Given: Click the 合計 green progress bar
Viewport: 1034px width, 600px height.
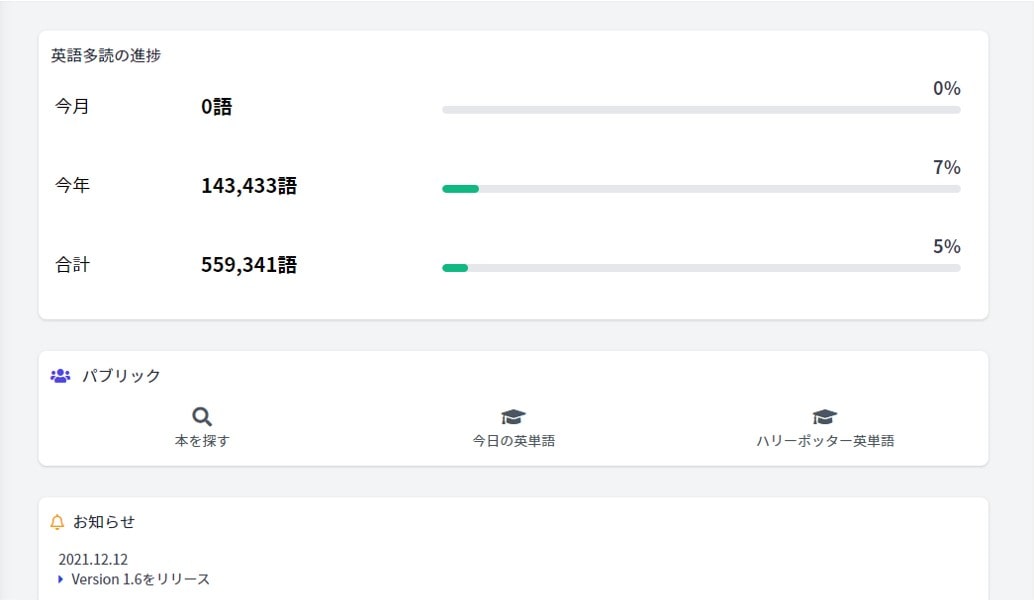Looking at the screenshot, I should point(455,268).
